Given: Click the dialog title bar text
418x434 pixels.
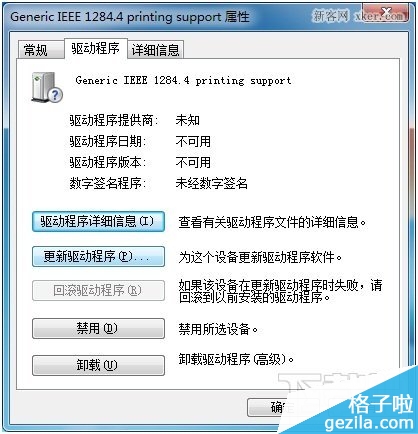Looking at the screenshot, I should (x=130, y=17).
